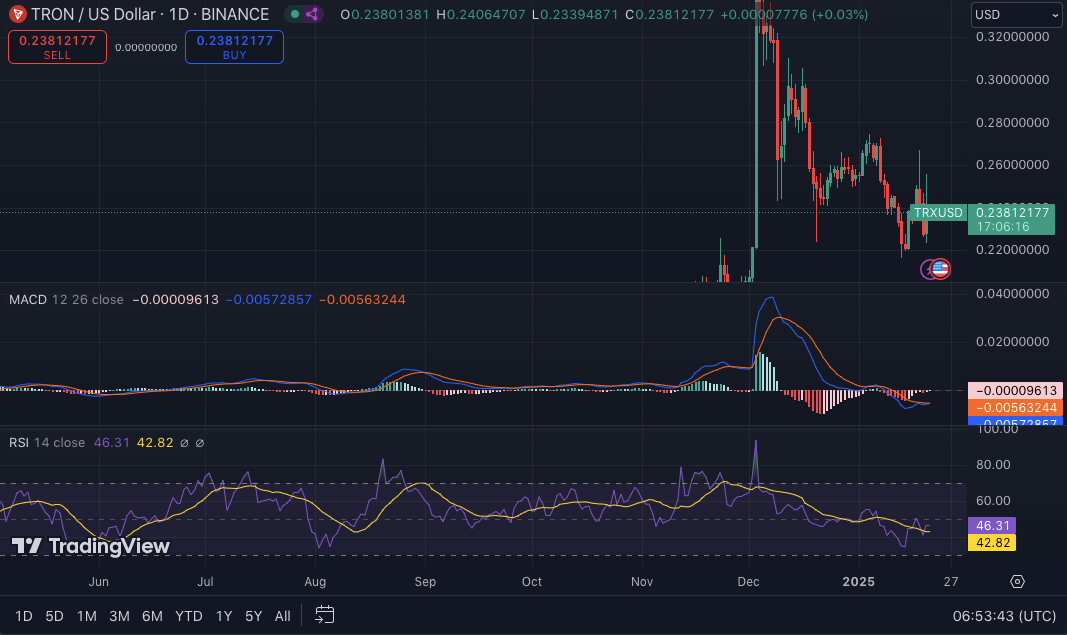Select the All time range
Image resolution: width=1067 pixels, height=635 pixels.
tap(282, 616)
